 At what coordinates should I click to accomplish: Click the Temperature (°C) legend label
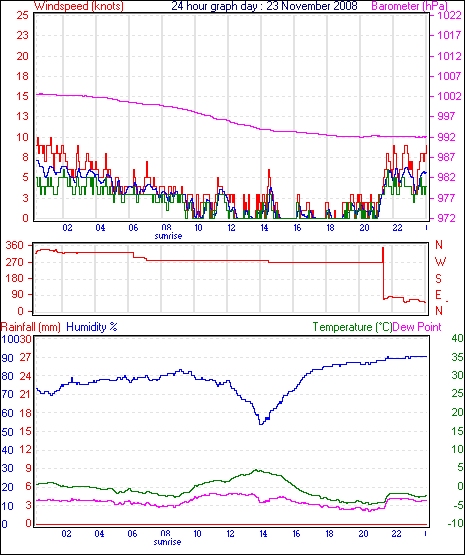353,327
